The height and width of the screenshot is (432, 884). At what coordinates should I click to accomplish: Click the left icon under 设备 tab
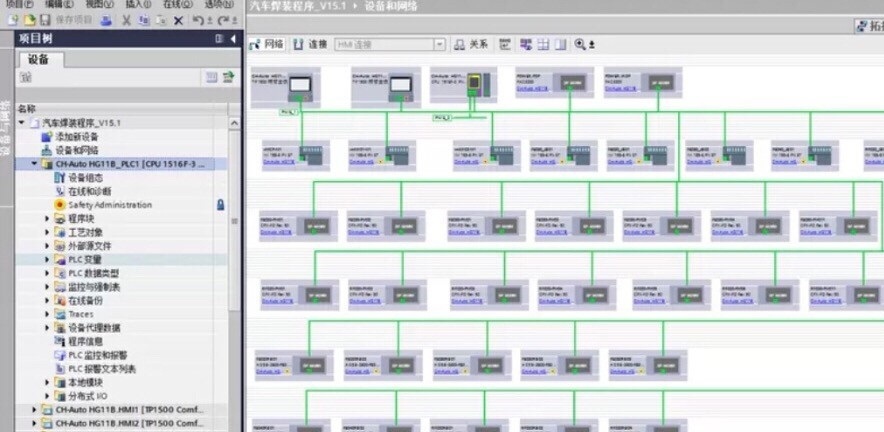point(25,77)
